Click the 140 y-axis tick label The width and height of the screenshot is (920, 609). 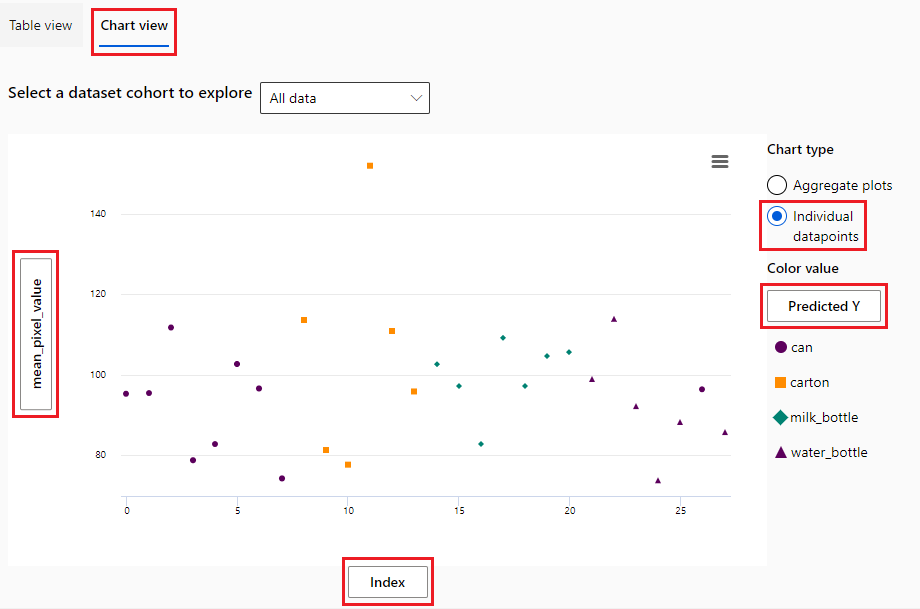point(98,214)
